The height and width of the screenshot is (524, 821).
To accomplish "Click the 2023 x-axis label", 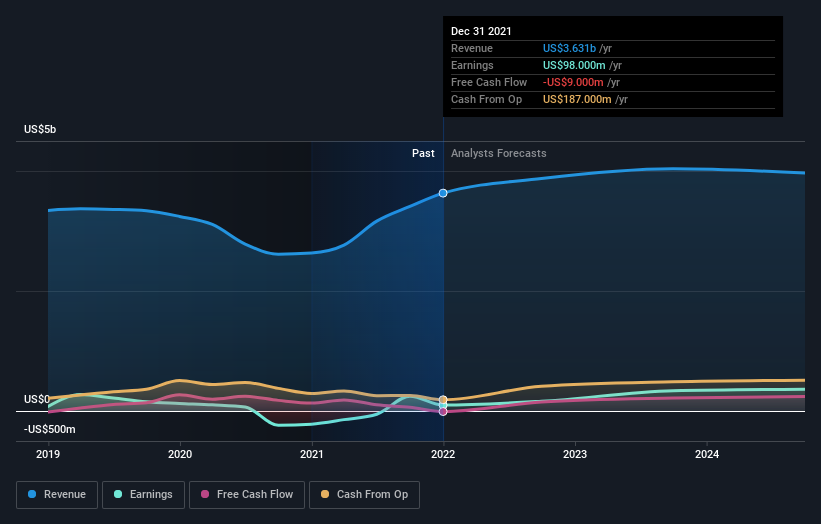I will [575, 454].
